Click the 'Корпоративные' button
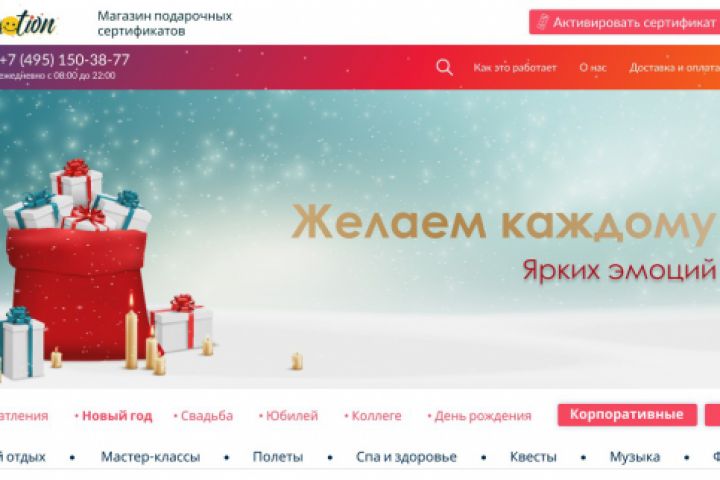 (627, 415)
